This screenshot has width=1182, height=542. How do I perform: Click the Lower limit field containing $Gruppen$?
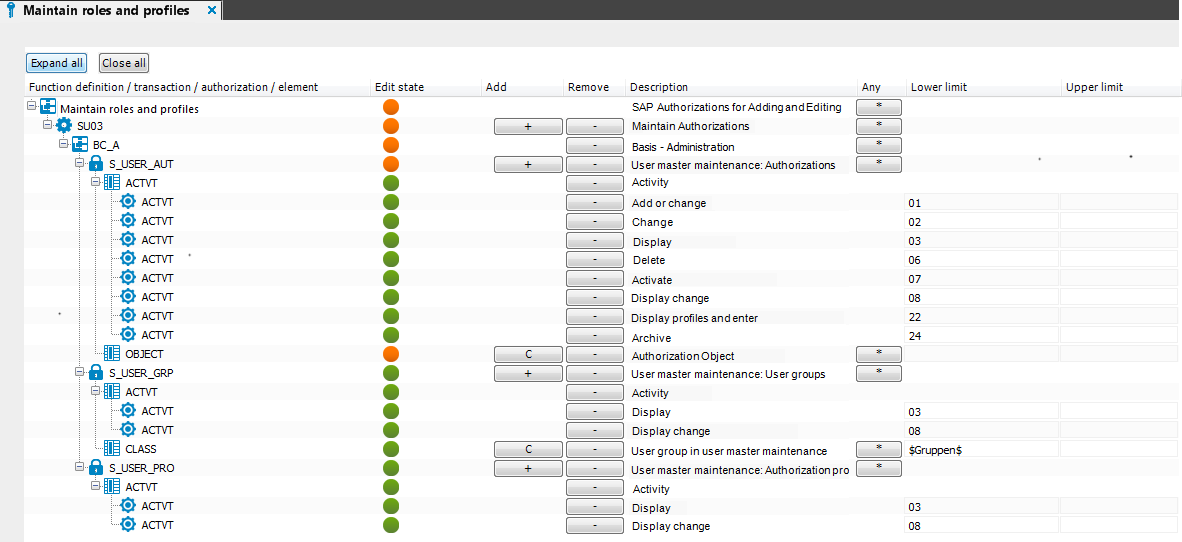[x=981, y=449]
